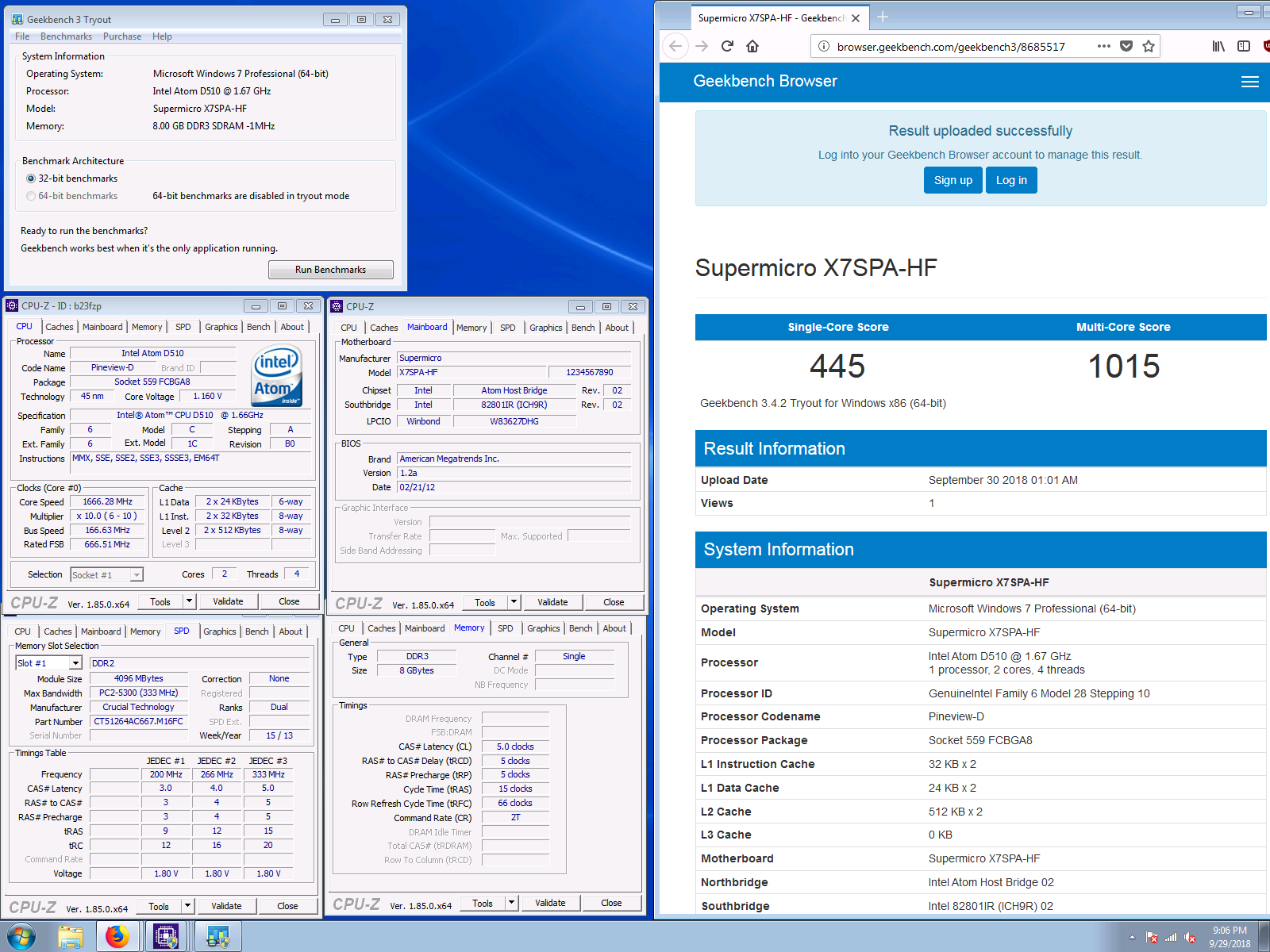
Task: Open Windows Explorer from taskbar
Action: pyautogui.click(x=71, y=937)
